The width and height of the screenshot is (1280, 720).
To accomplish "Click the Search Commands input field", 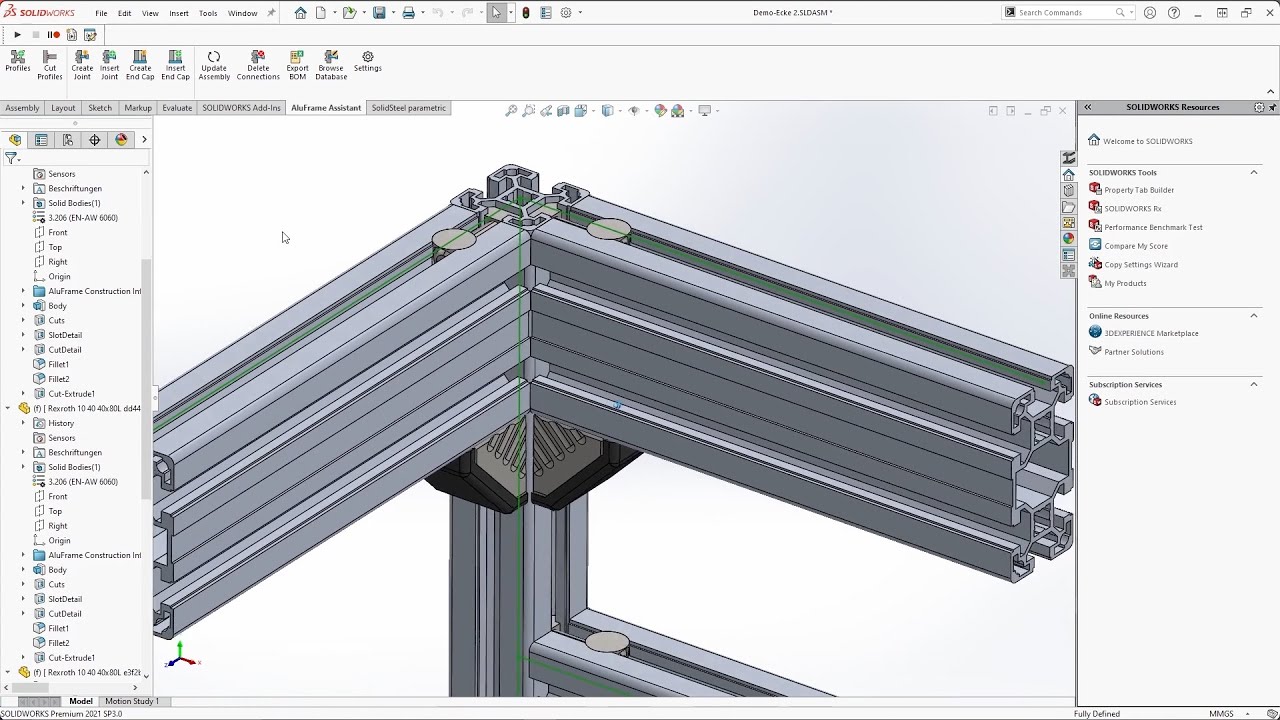I will pos(1064,13).
